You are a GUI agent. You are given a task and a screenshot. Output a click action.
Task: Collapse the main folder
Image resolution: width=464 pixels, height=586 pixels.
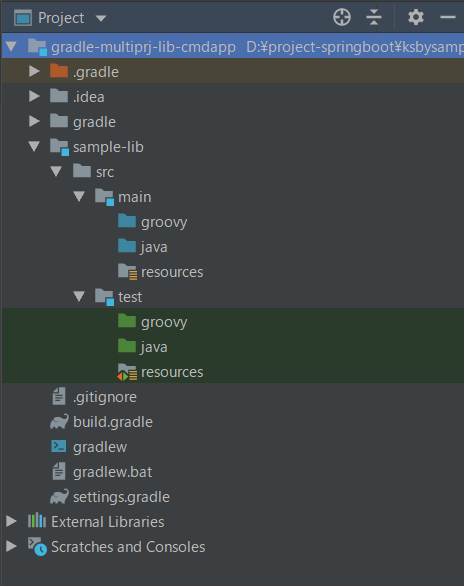point(79,196)
